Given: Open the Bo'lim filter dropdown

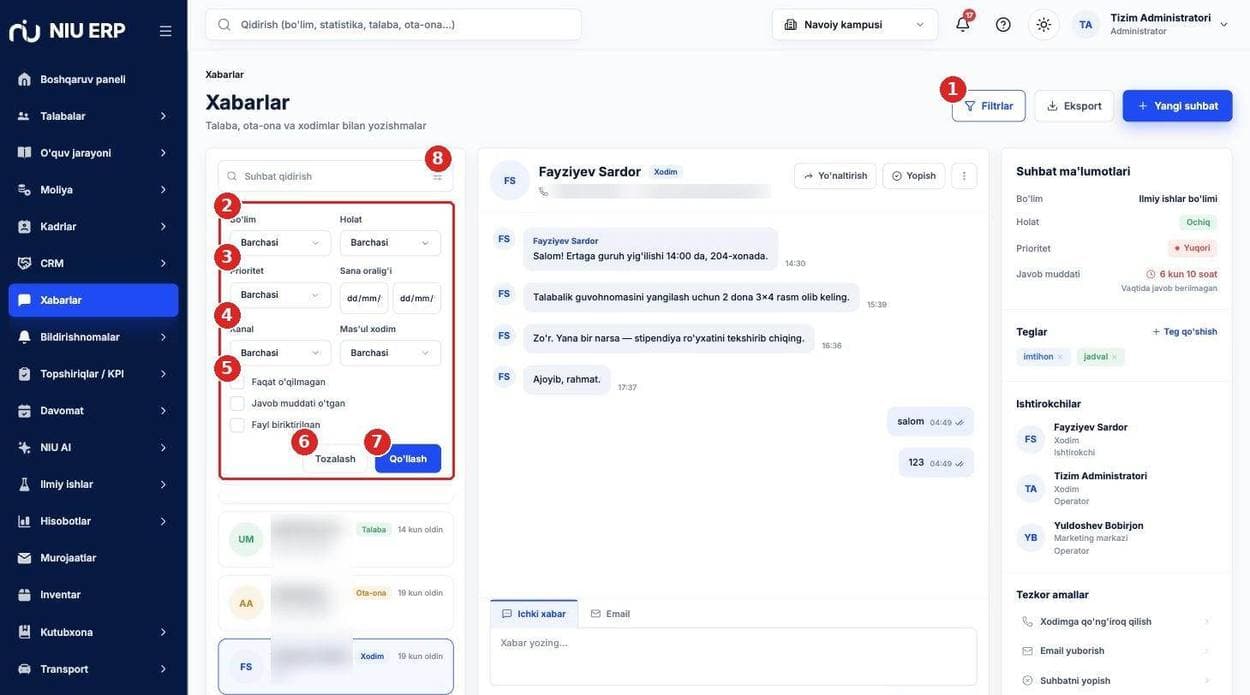Looking at the screenshot, I should tap(280, 243).
